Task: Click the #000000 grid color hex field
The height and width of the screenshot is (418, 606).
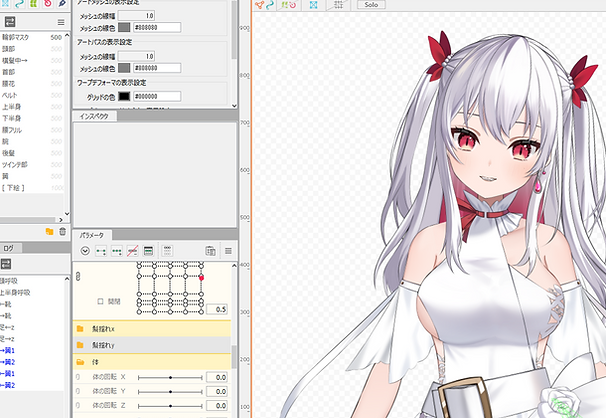Action: coord(157,96)
